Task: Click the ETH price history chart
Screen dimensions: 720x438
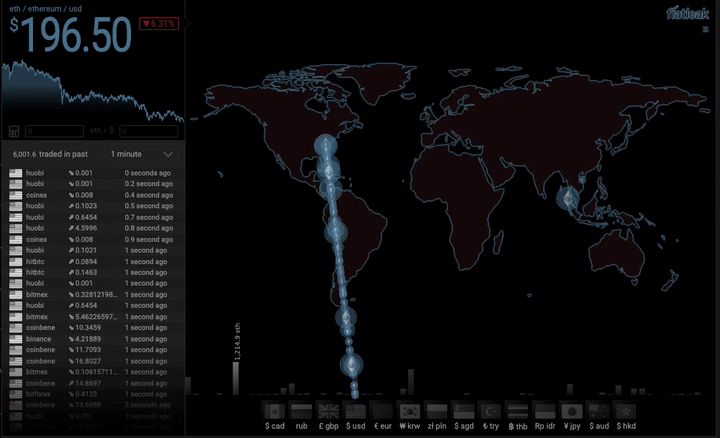Action: 92,92
